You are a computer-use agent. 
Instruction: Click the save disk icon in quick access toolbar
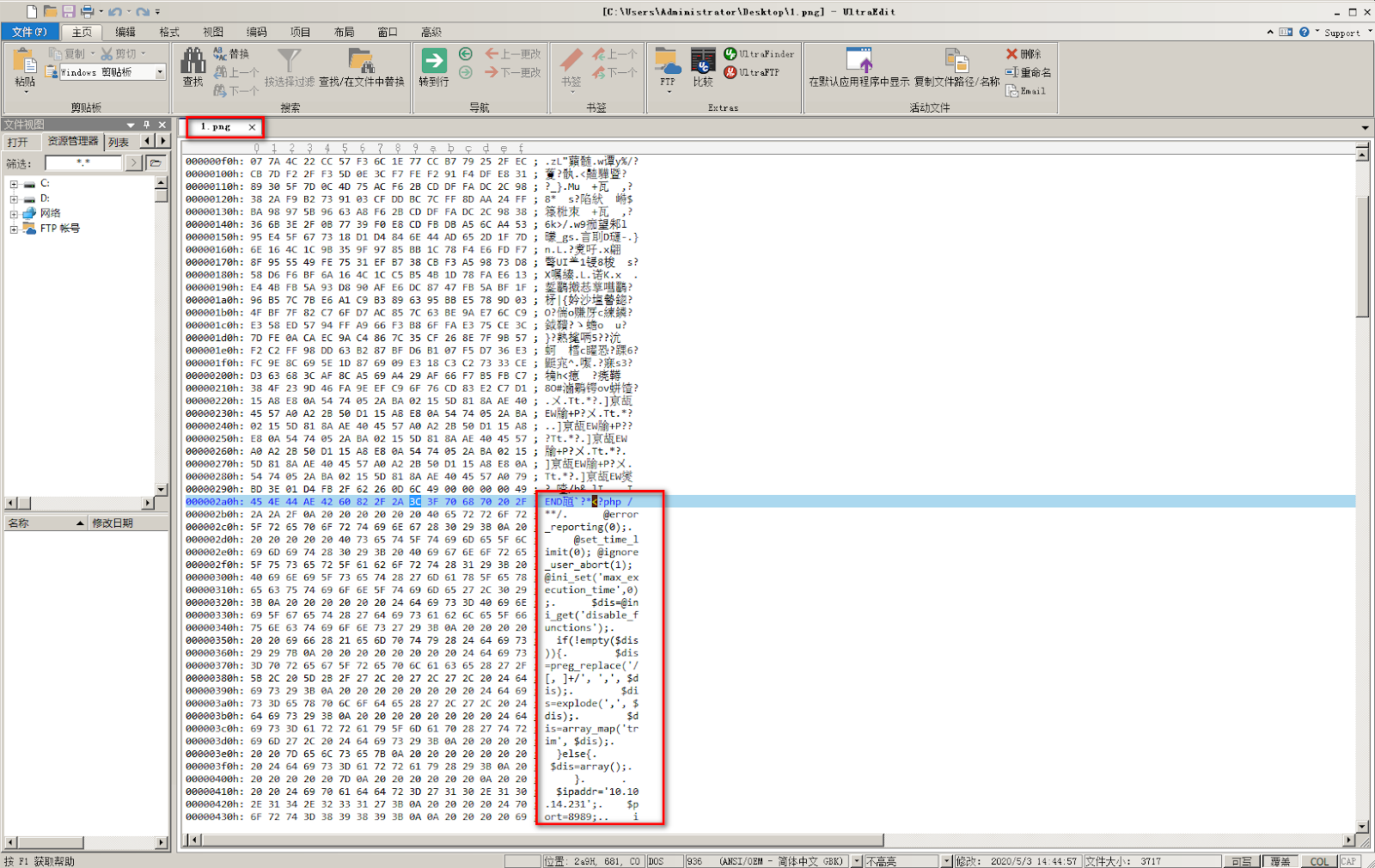click(68, 11)
